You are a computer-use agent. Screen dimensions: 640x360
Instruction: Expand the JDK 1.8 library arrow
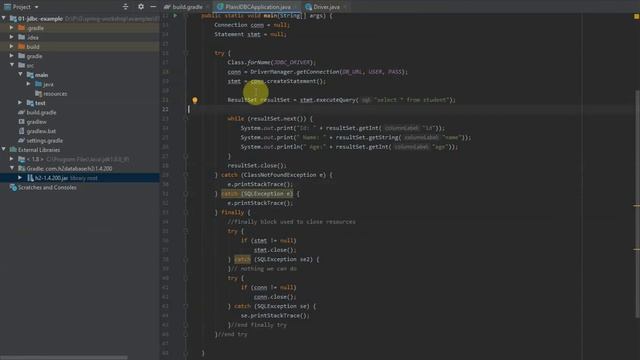coord(12,159)
